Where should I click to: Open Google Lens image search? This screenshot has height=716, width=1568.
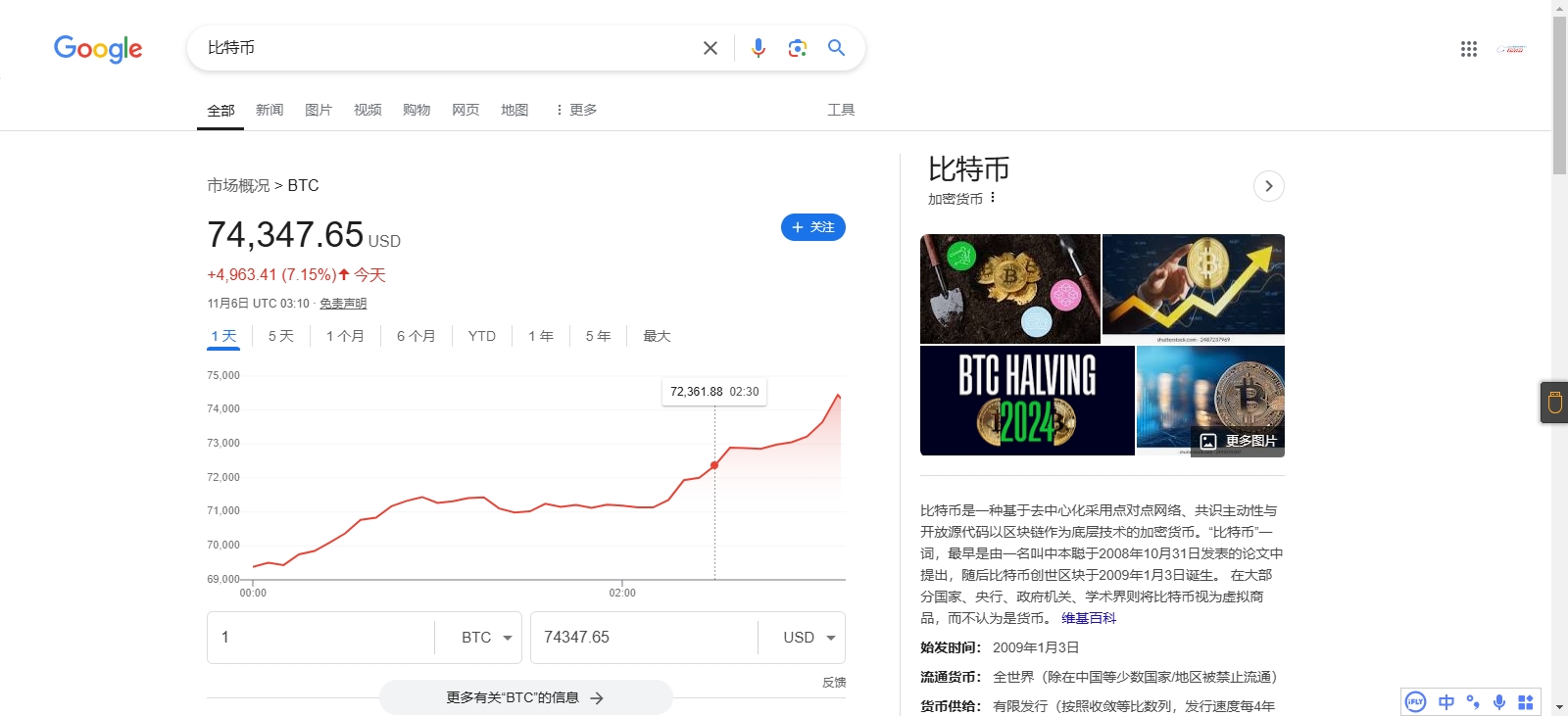coord(797,48)
